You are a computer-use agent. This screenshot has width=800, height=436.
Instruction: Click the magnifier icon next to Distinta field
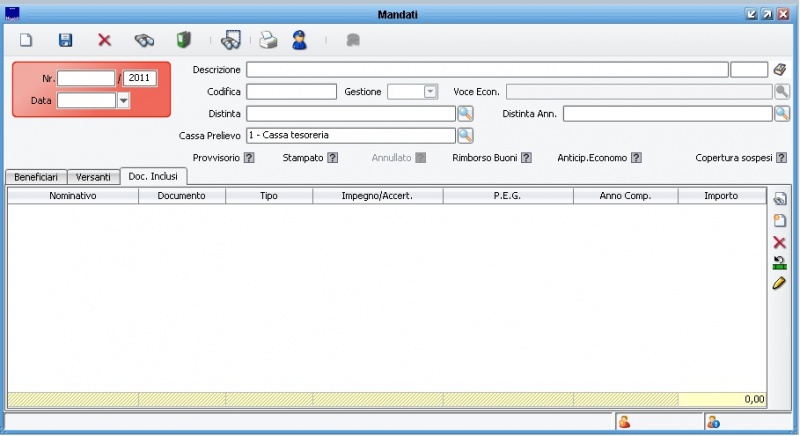465,114
